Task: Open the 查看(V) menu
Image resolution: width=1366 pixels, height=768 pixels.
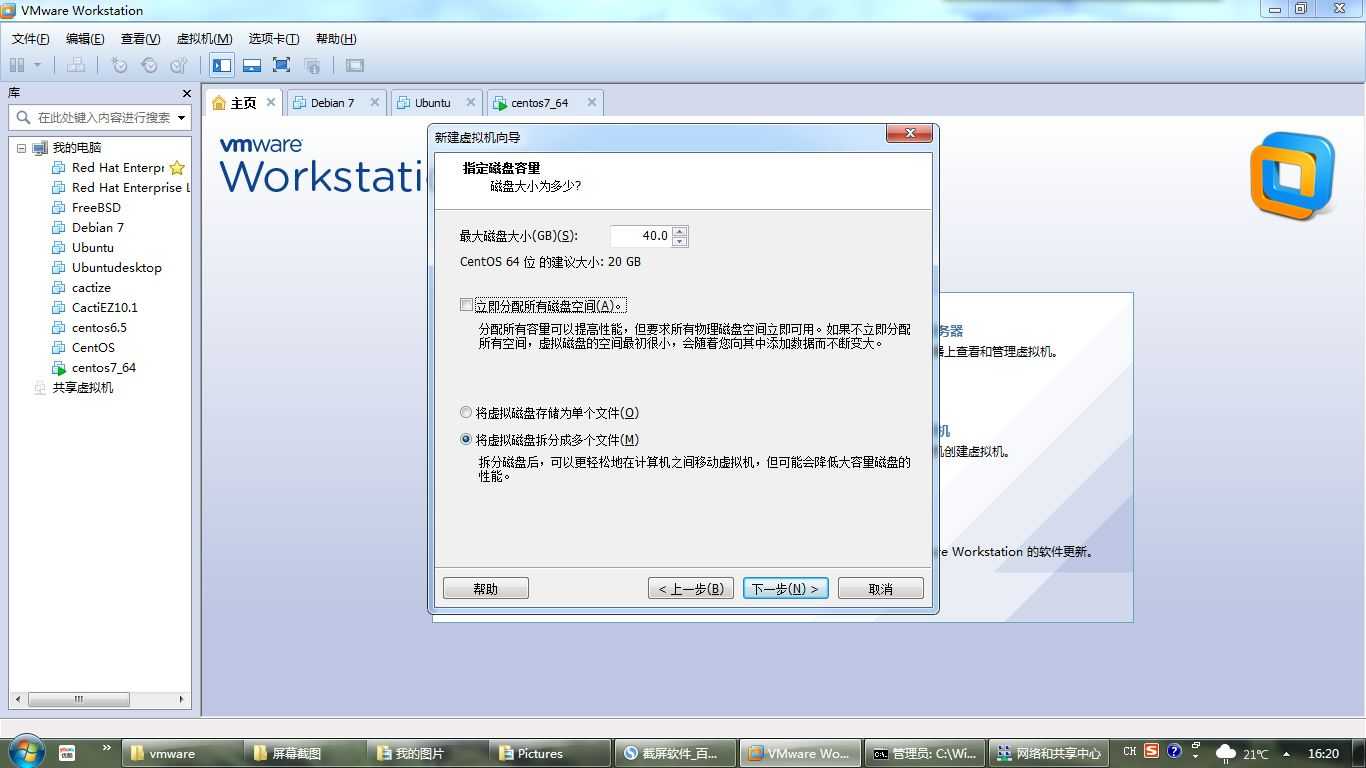Action: 140,38
